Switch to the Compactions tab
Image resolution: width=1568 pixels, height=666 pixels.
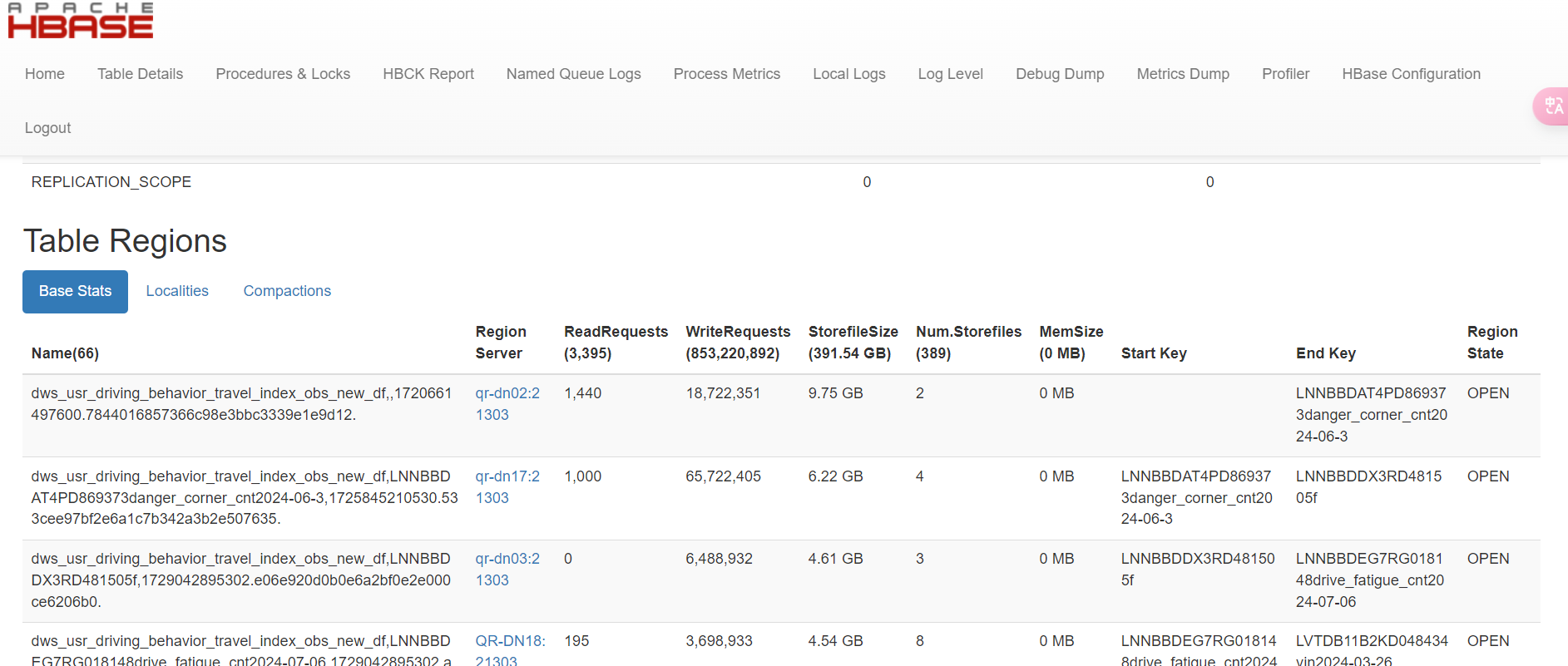click(287, 291)
